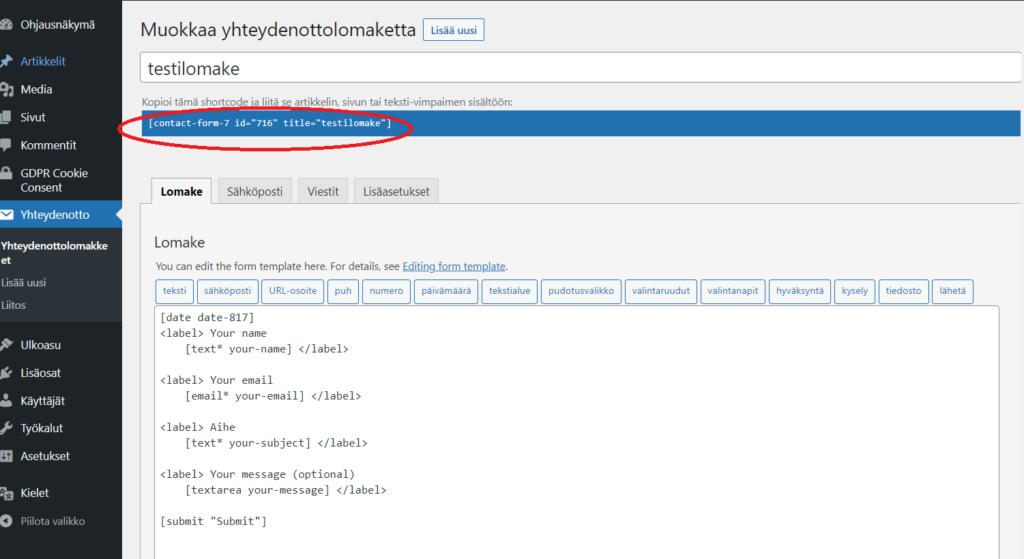Open Yhteydenottolomakkeet submenu item
Viewport: 1024px width, 559px height.
coord(54,253)
